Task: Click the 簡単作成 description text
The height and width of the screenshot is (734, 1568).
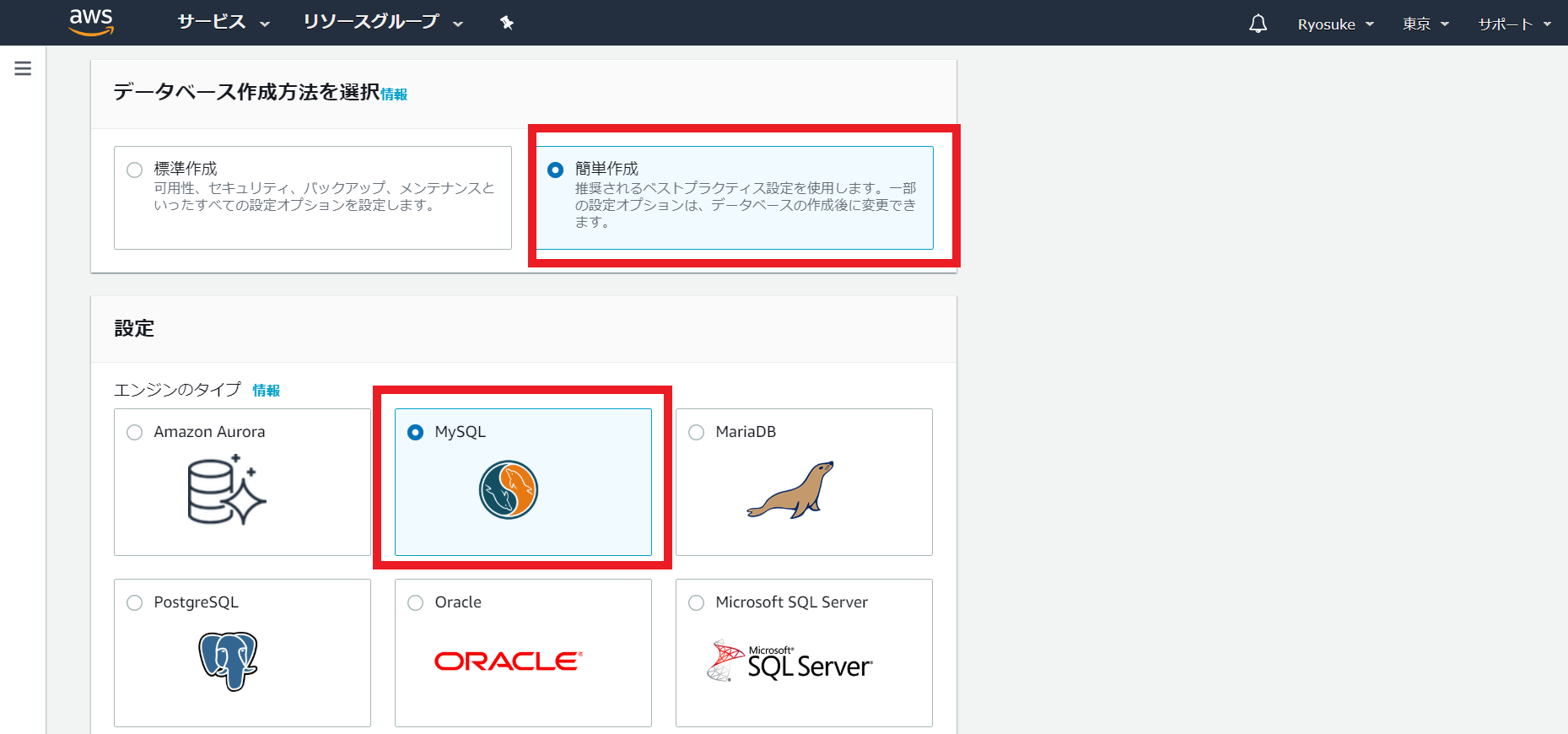Action: [746, 205]
